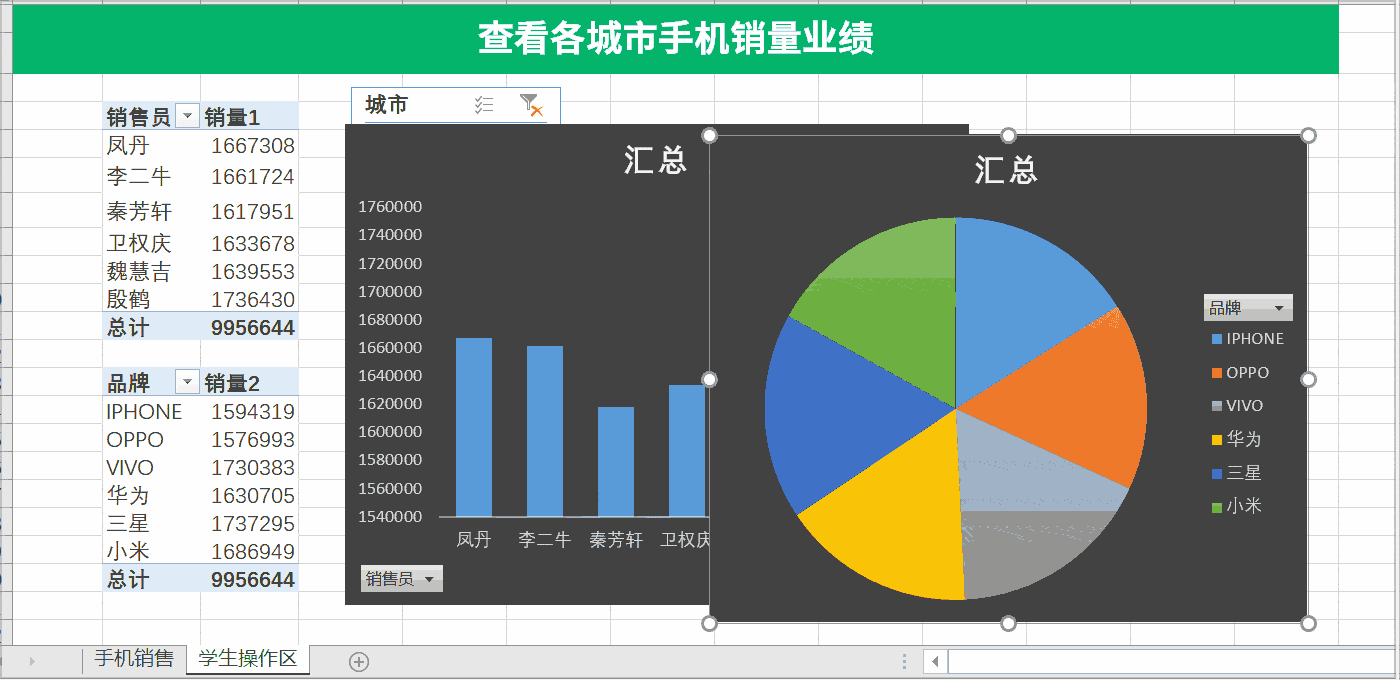1400x680 pixels.
Task: Click the OPPO legend entry
Action: coord(1240,372)
